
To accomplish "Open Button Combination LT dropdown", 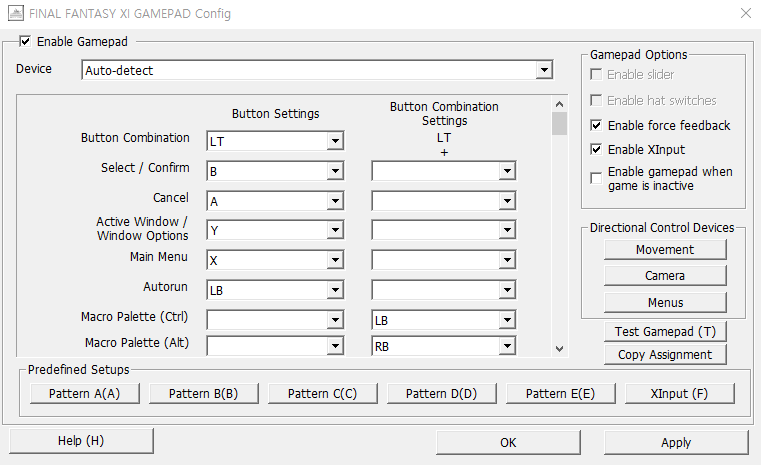I will [275, 141].
